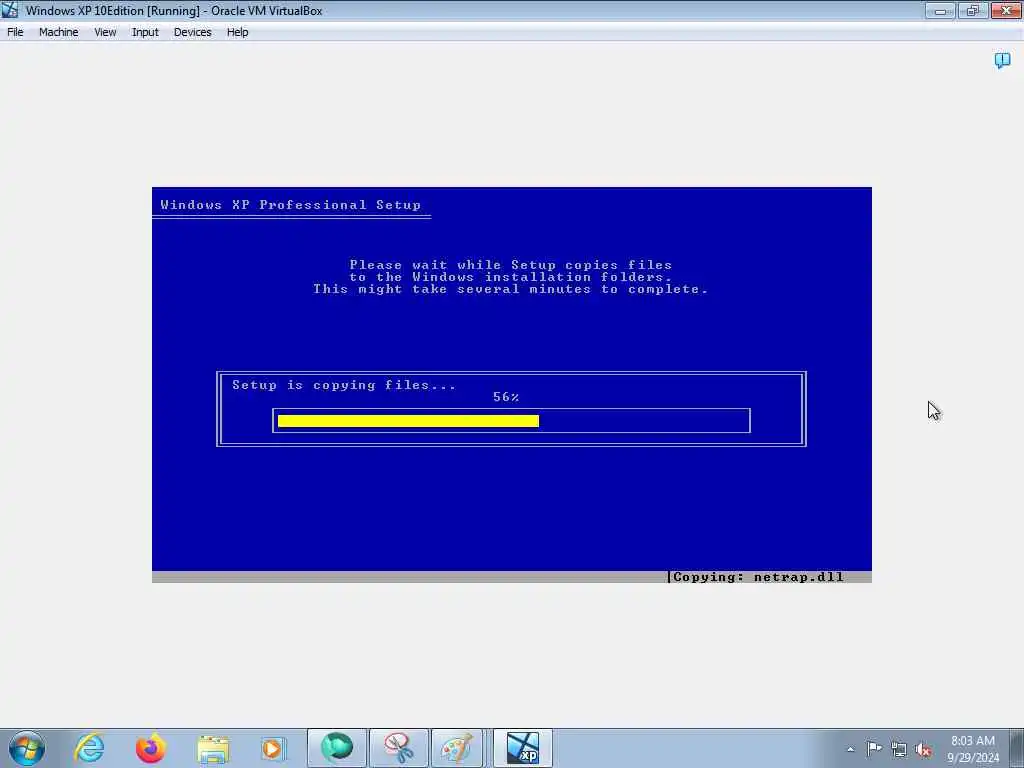
Task: Open the Devices menu
Action: pyautogui.click(x=192, y=32)
